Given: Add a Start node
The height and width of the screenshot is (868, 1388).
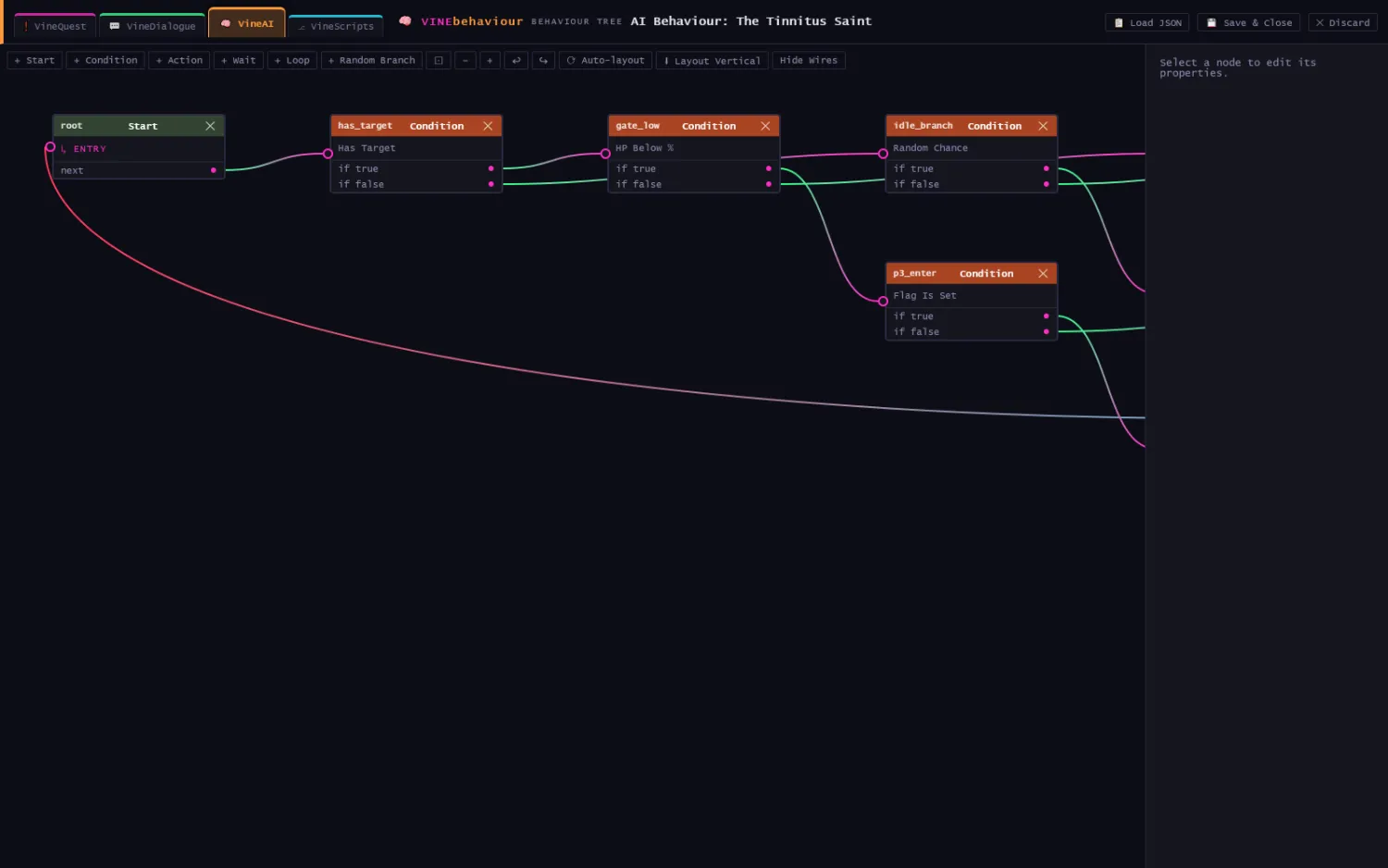Looking at the screenshot, I should [34, 60].
